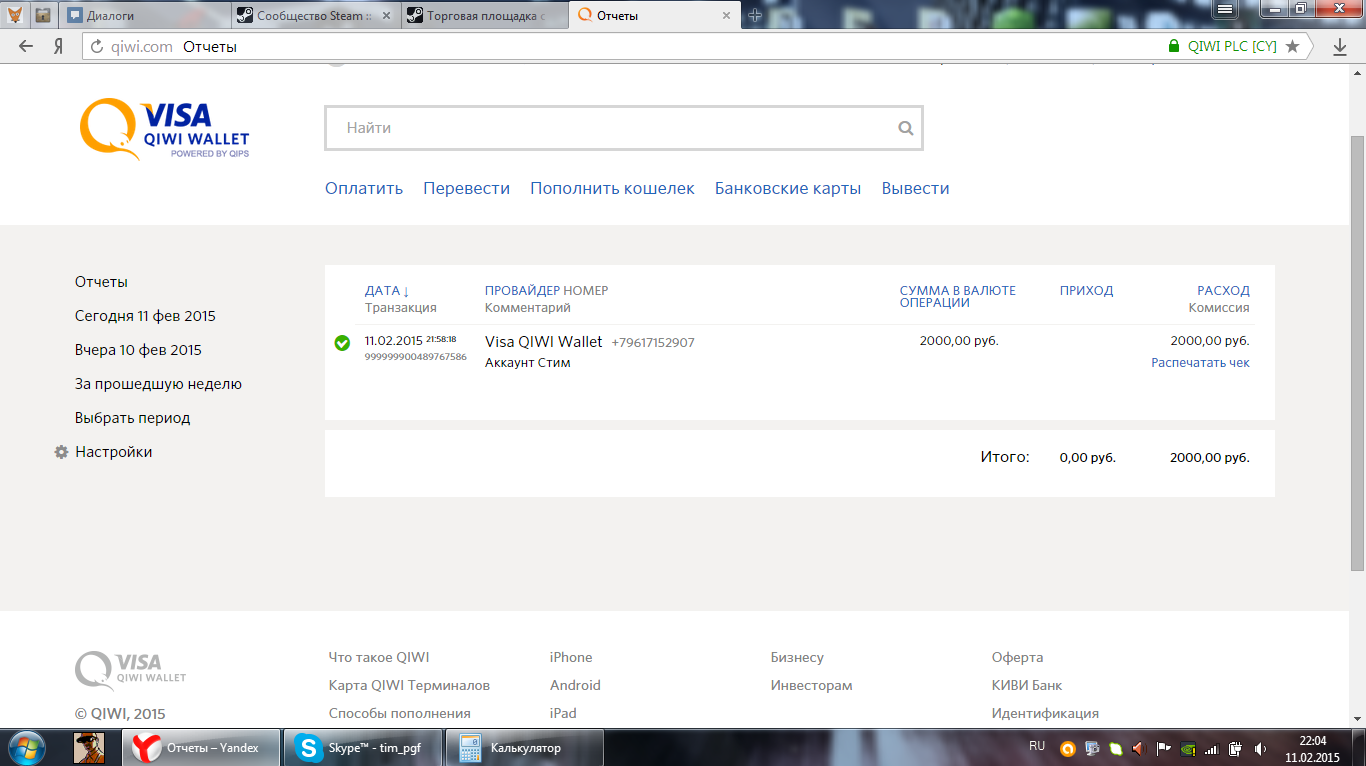Open the orange tray icon
This screenshot has width=1366, height=766.
1068,748
